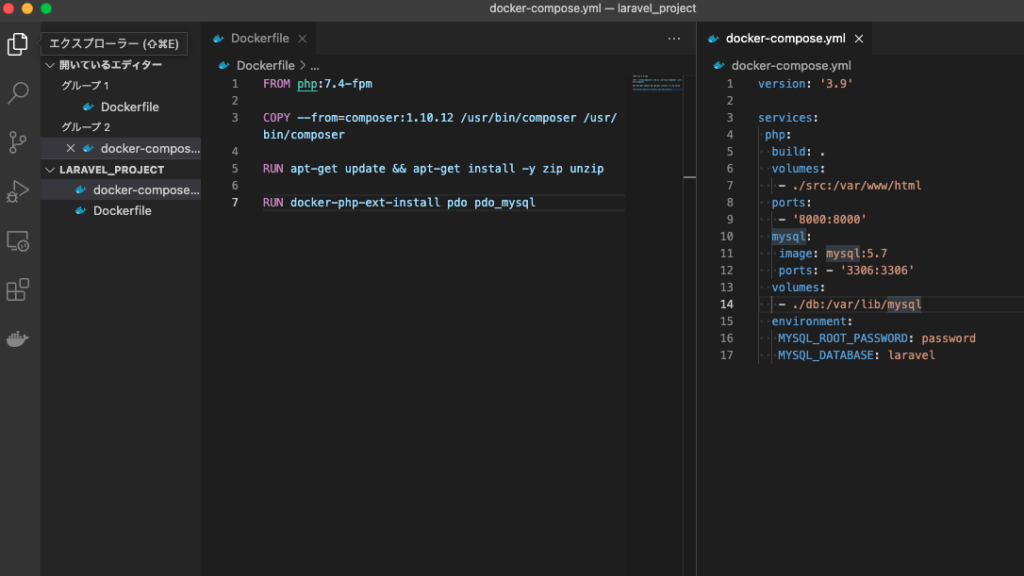The height and width of the screenshot is (576, 1024).
Task: Close the docker-compose.yml editor tab
Action: coord(858,37)
